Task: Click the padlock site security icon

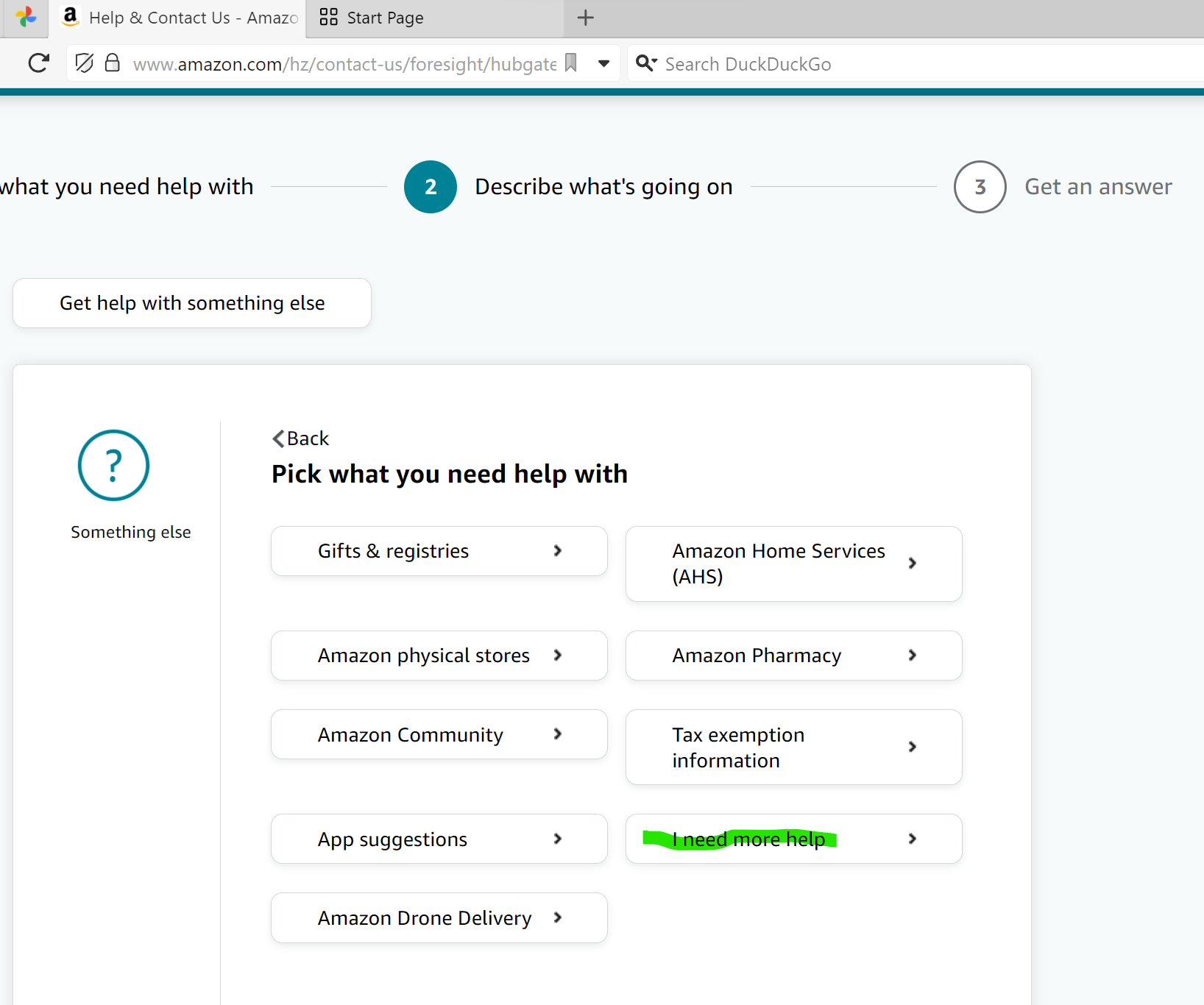Action: click(112, 63)
